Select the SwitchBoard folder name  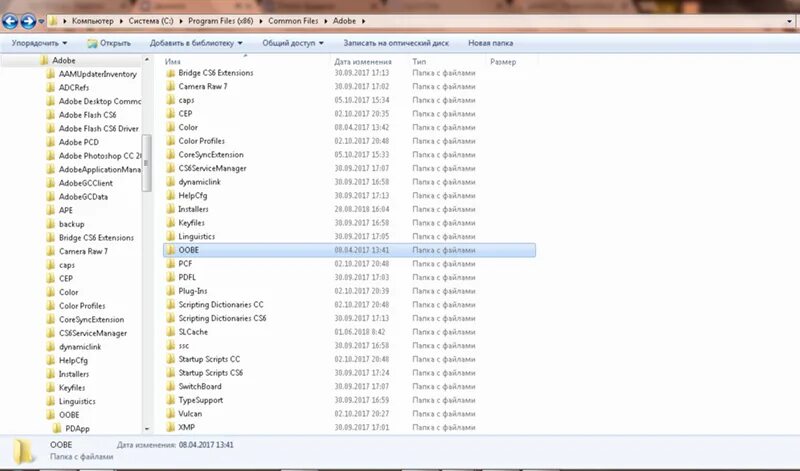(200, 386)
